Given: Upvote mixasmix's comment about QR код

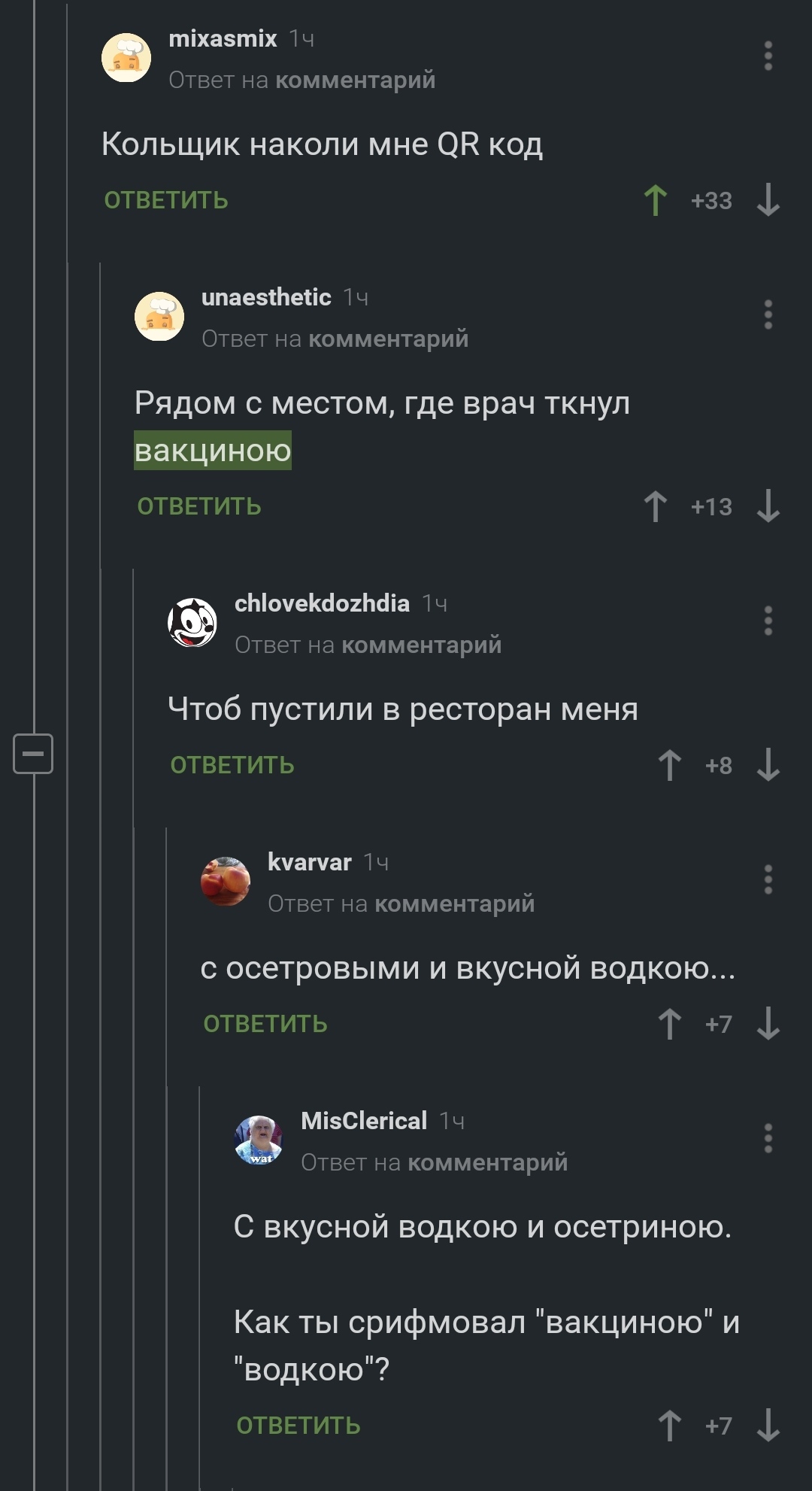Looking at the screenshot, I should point(655,201).
